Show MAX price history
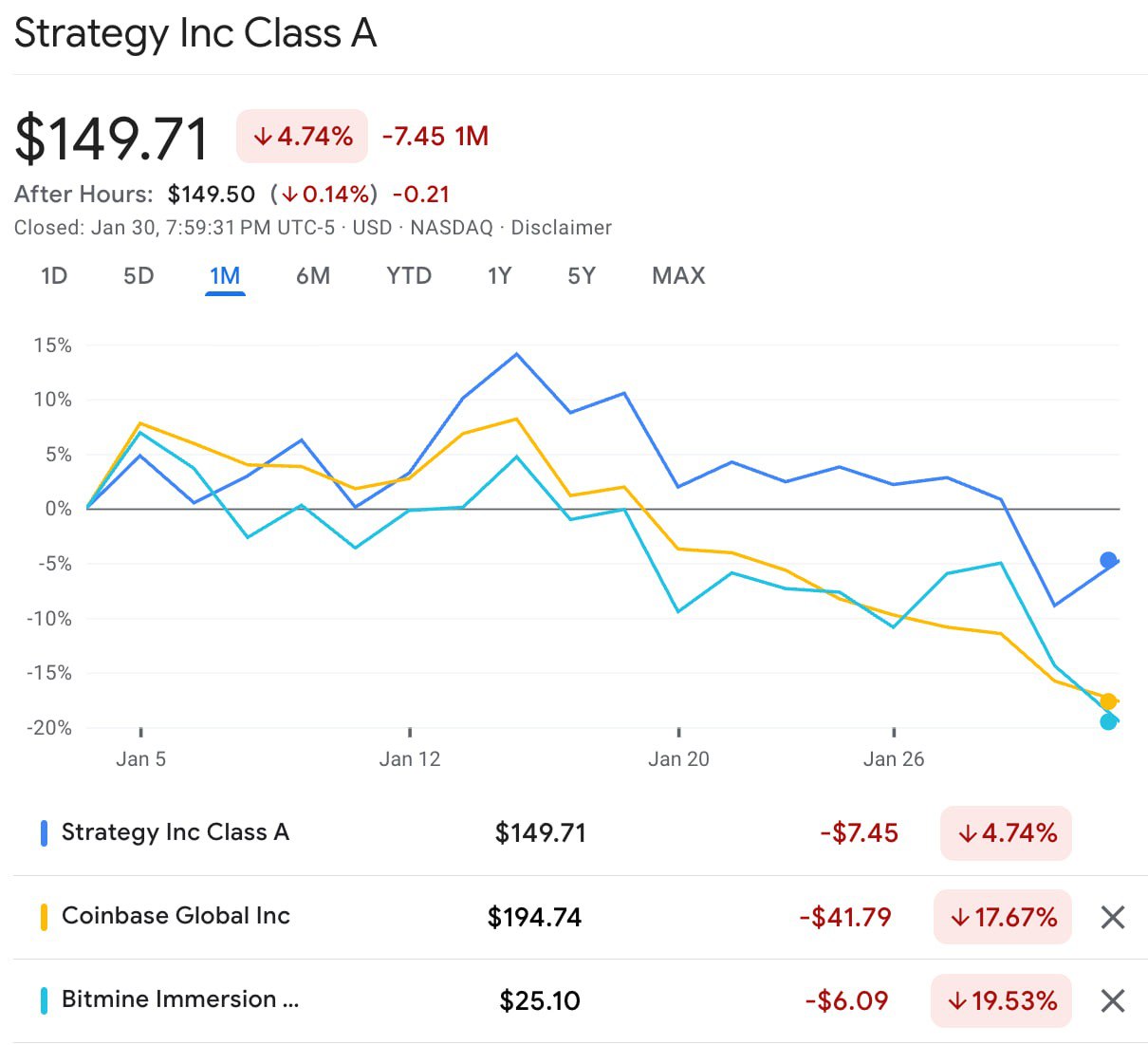Screen dimensions: 1148x1045 [x=678, y=276]
